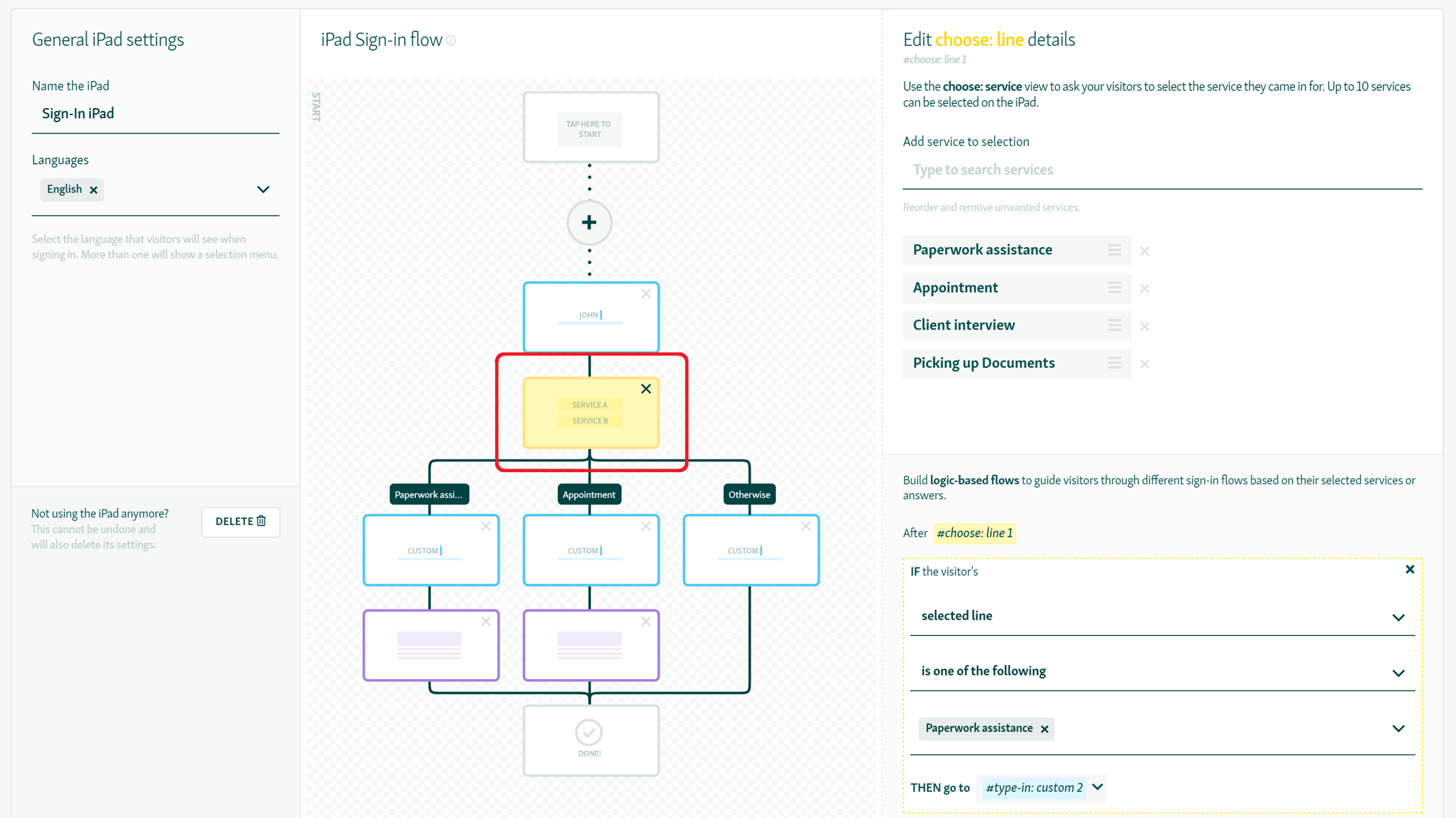Open the THEN go to destination dropdown
This screenshot has height=818, width=1456.
[x=1096, y=788]
